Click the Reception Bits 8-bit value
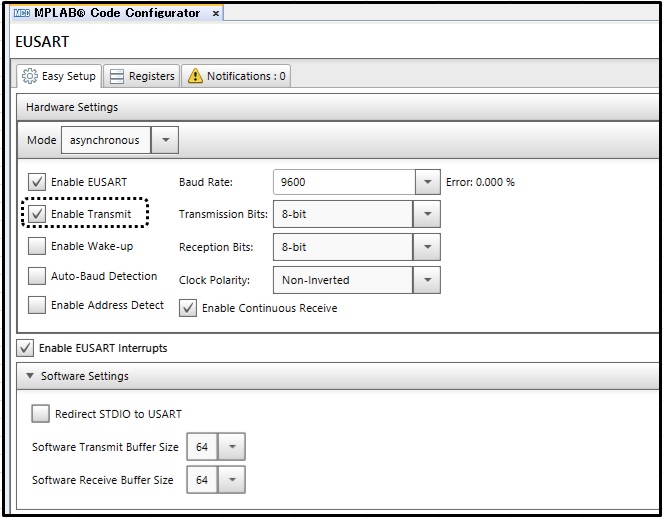This screenshot has height=518, width=663. pos(343,247)
